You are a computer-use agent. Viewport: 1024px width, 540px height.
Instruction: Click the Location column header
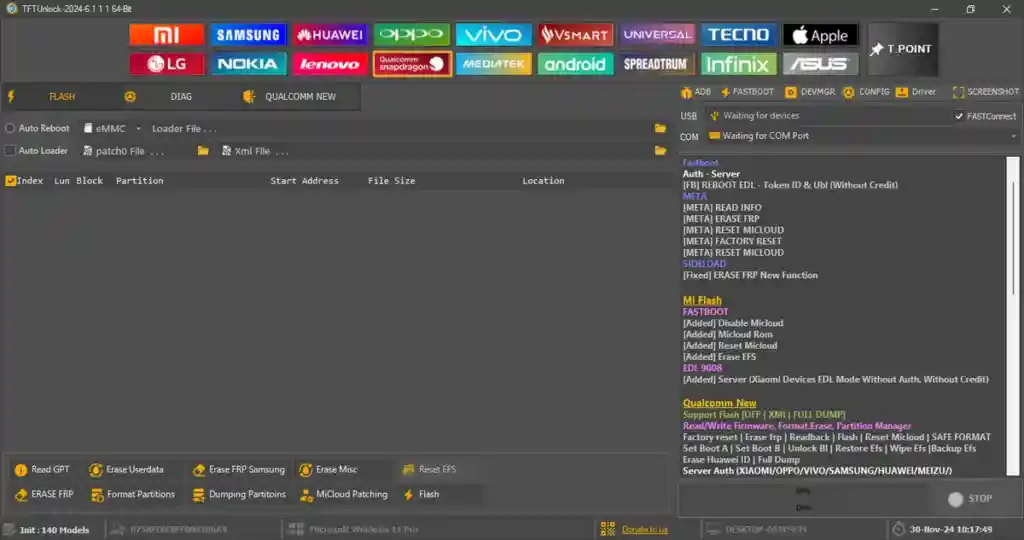pos(543,181)
